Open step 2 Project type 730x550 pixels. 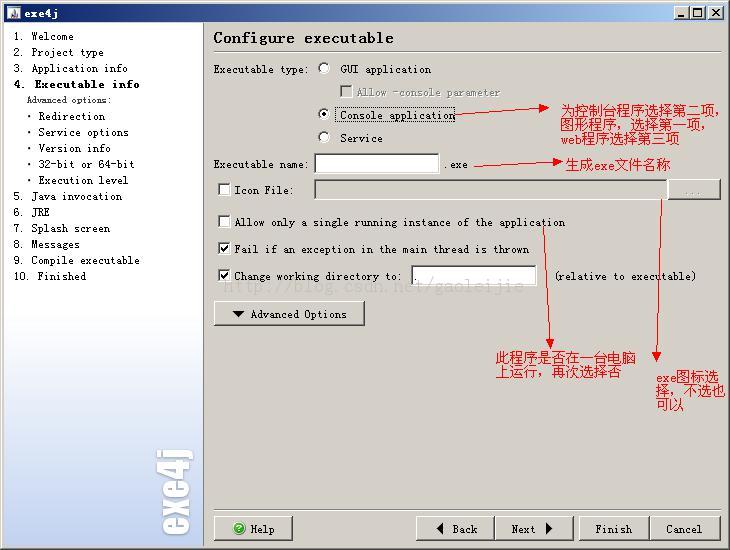point(59,52)
